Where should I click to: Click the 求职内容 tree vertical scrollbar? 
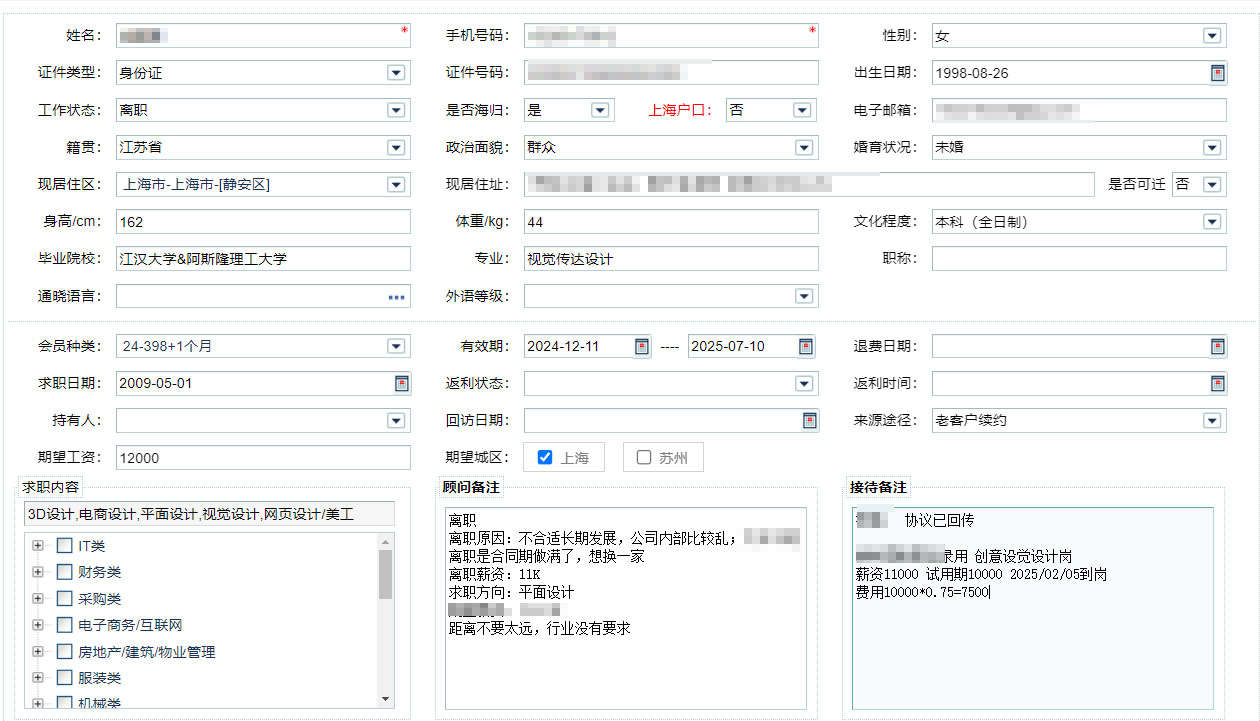(386, 621)
